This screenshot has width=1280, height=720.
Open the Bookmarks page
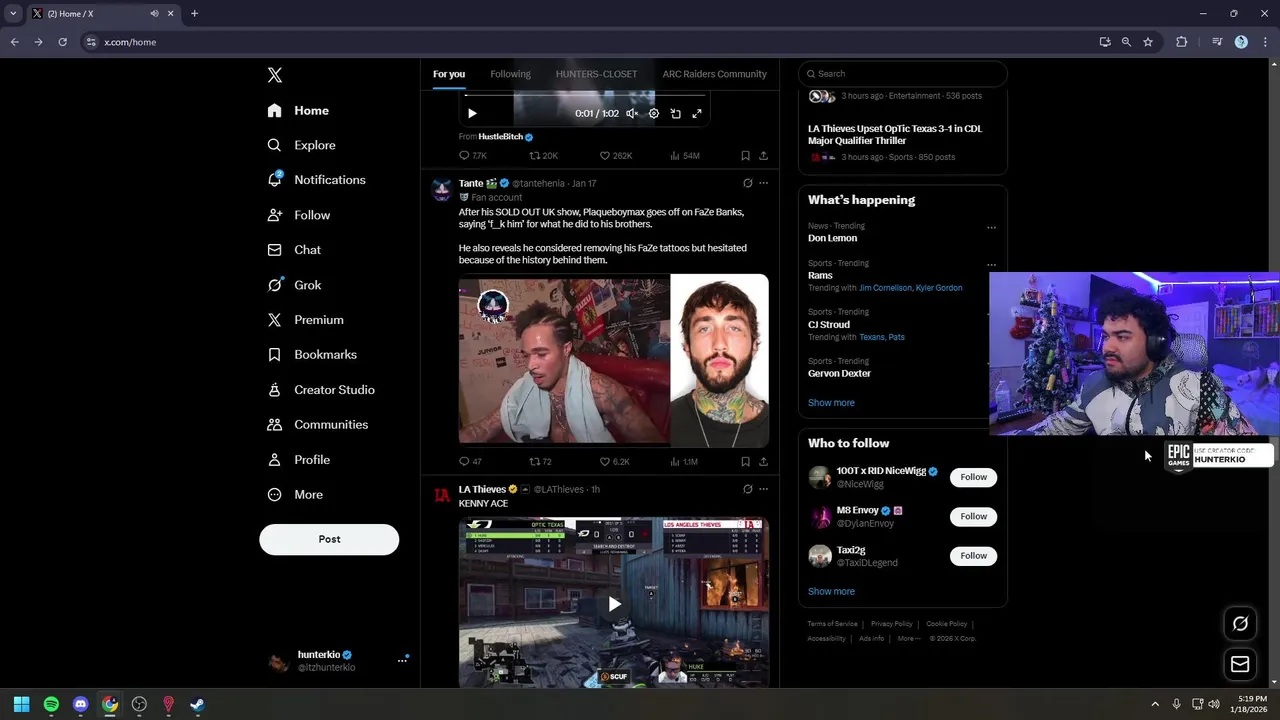pyautogui.click(x=311, y=354)
